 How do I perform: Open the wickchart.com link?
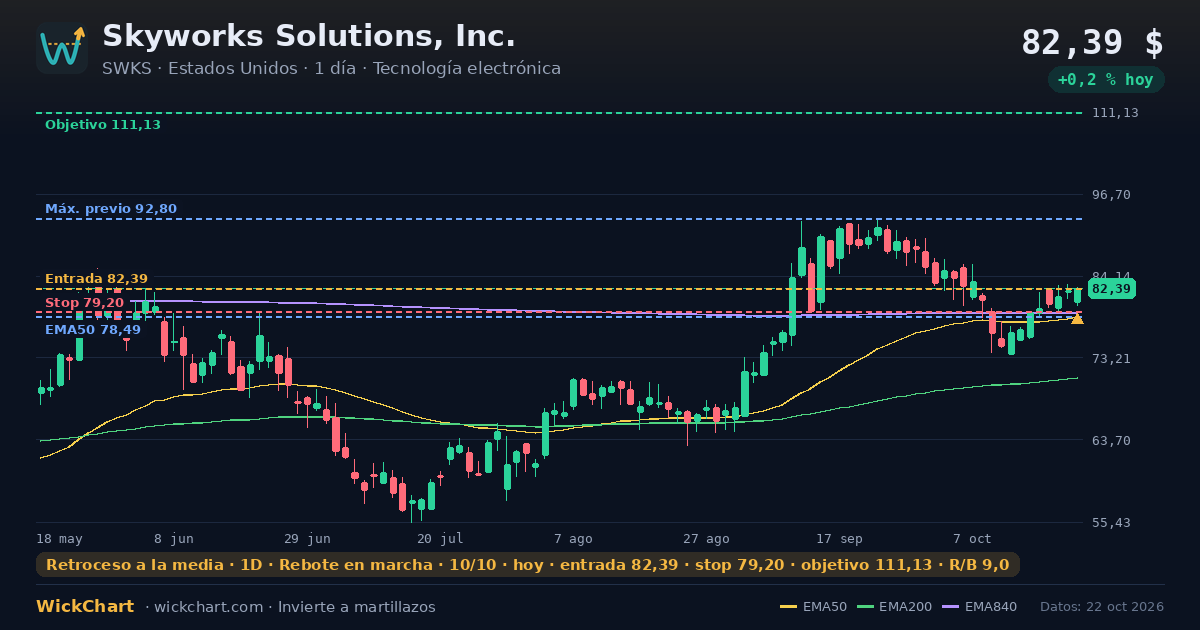click(210, 607)
